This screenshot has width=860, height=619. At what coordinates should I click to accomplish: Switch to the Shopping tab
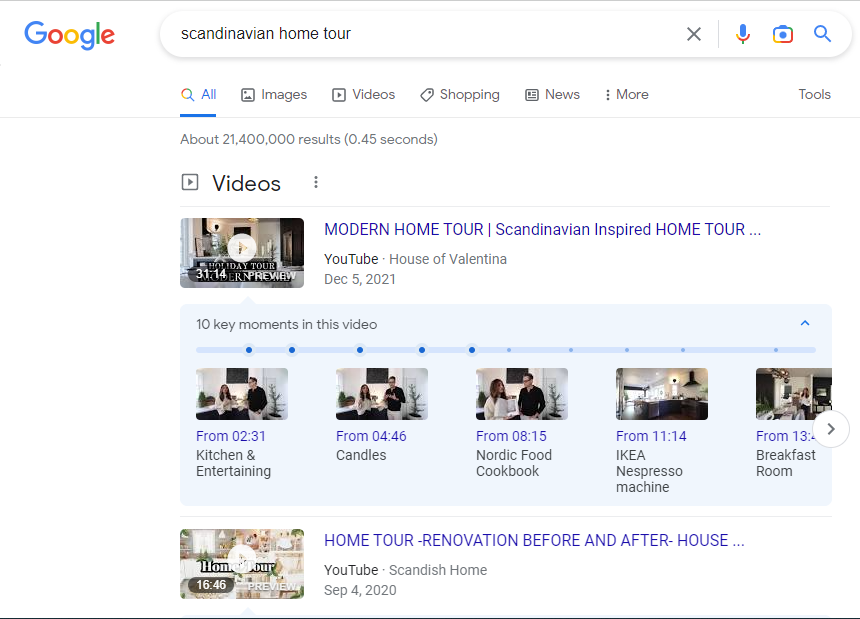[460, 94]
